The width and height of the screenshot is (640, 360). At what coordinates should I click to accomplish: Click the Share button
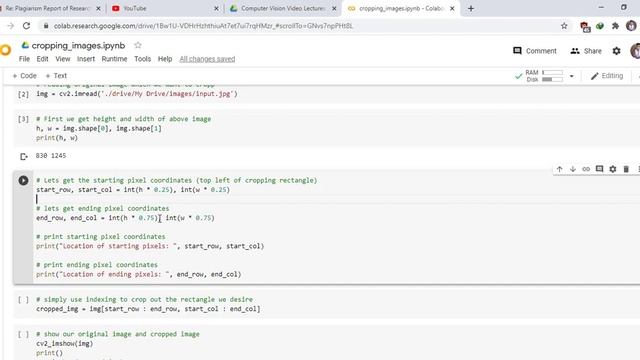pyautogui.click(x=586, y=51)
